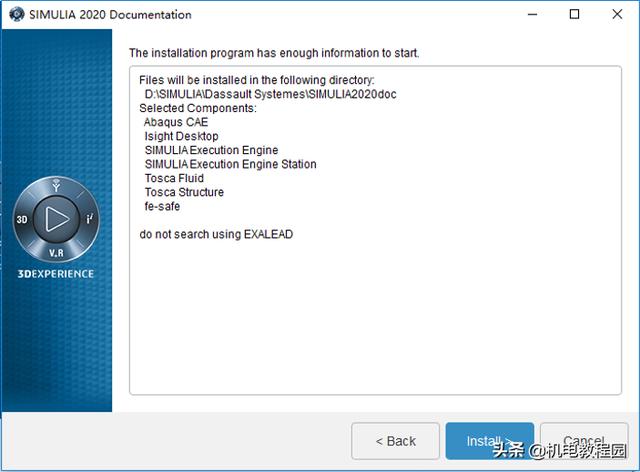Screen dimensions: 640x472
Task: Maximize the SIMULIA 2020 Documentation window
Action: pyautogui.click(x=574, y=14)
